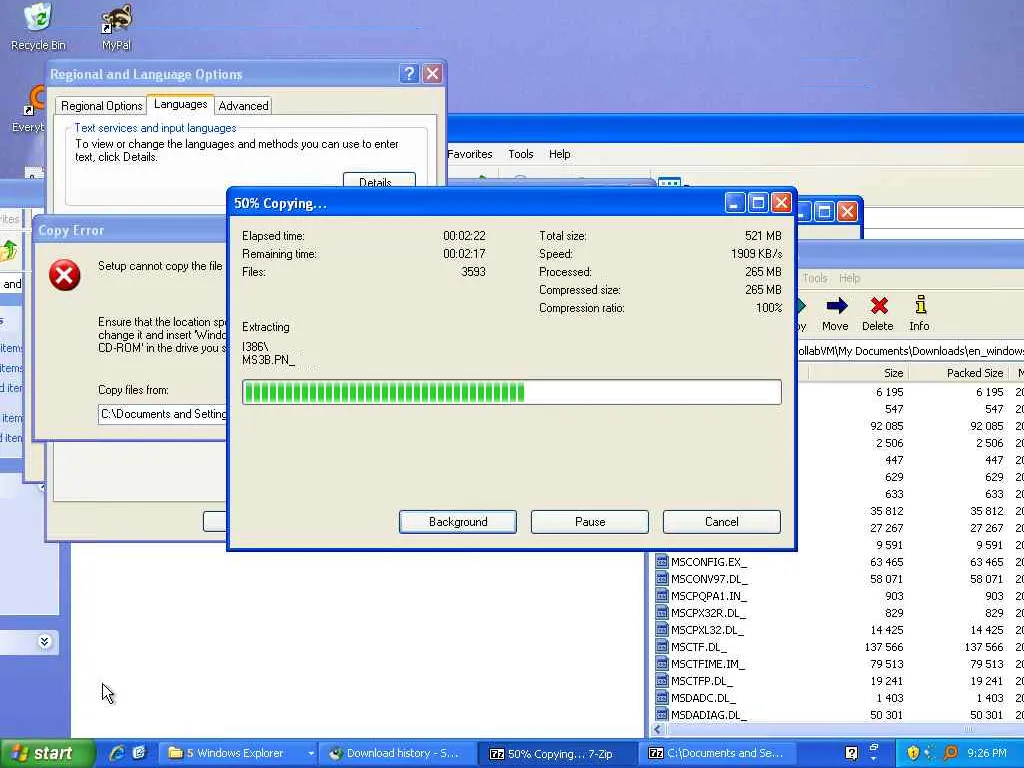This screenshot has width=1024, height=768.
Task: Launch Internet Explorer from Quick Launch
Action: coord(117,753)
